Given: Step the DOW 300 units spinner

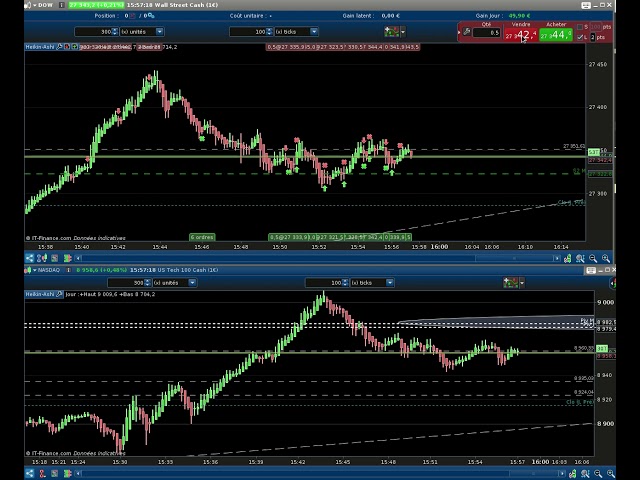Looking at the screenshot, I should [x=115, y=31].
